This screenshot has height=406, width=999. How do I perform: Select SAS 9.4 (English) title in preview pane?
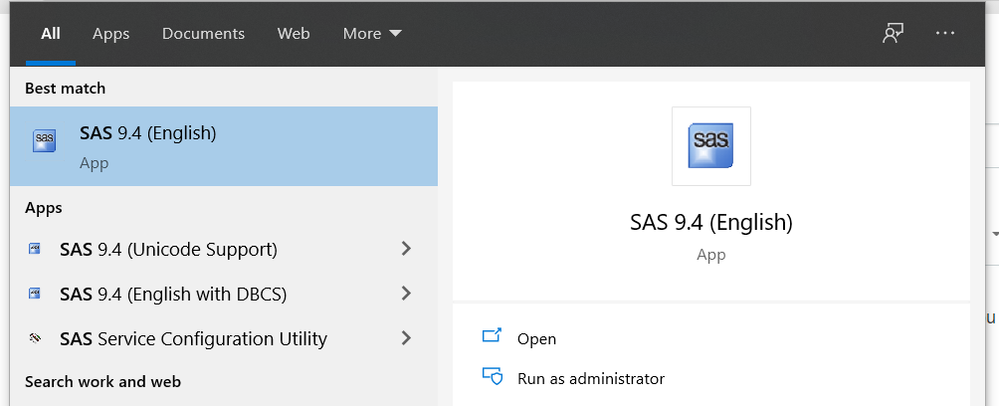[711, 222]
